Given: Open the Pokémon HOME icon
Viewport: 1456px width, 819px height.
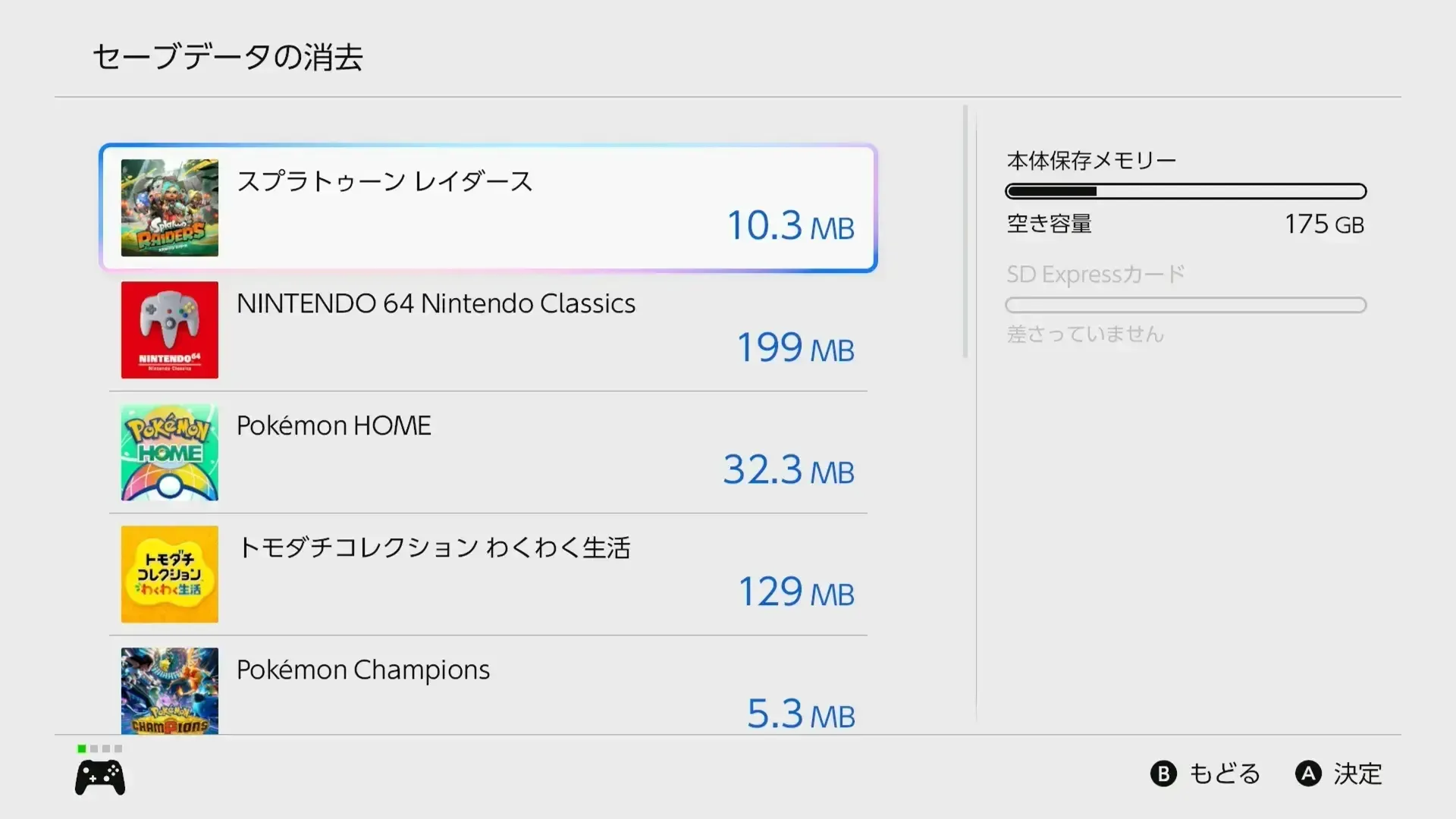Looking at the screenshot, I should tap(170, 452).
